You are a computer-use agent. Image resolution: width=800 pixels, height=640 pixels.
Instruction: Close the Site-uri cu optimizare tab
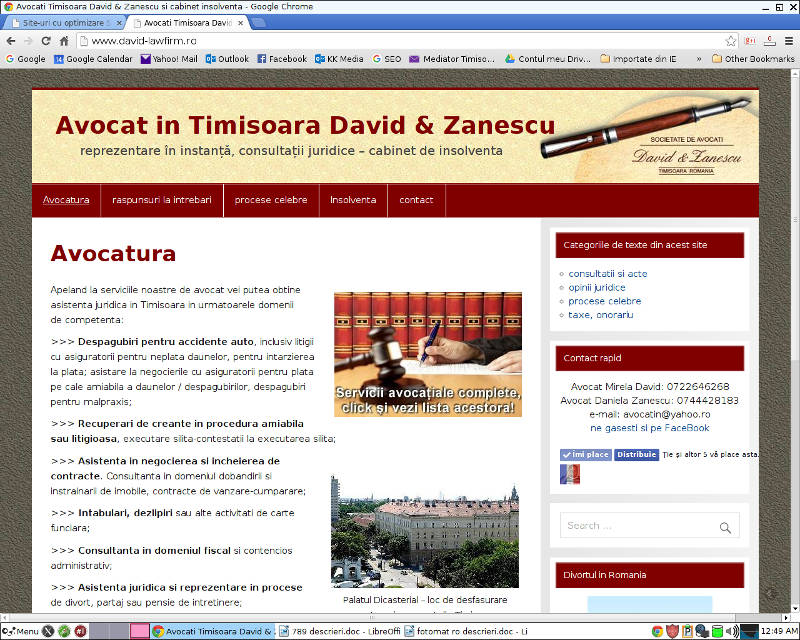click(x=119, y=23)
